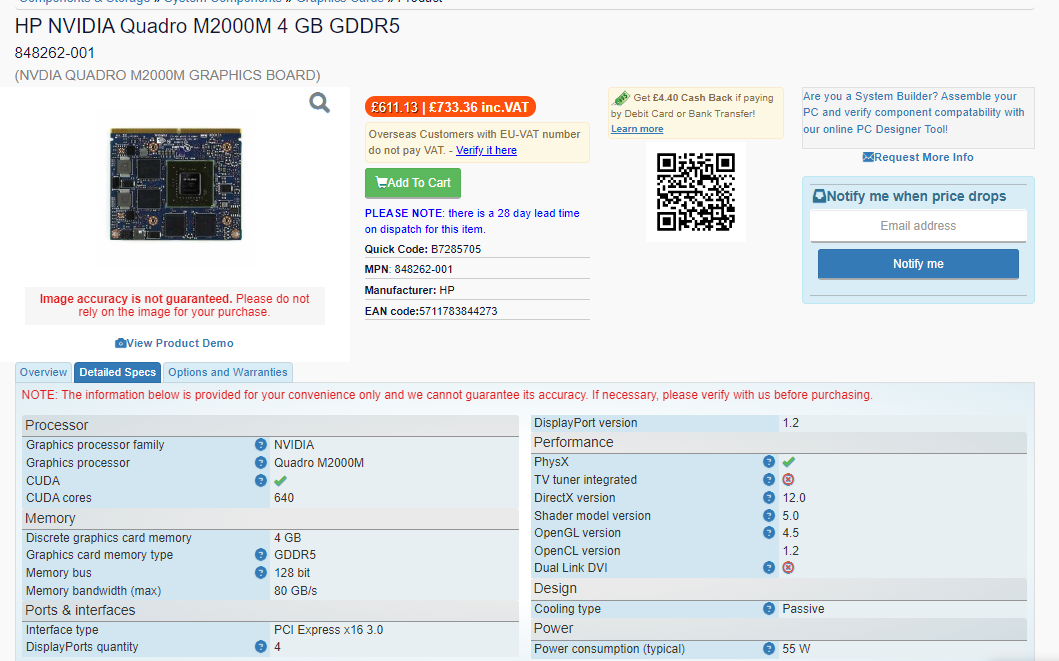Click help icon beside DisplayPorts quantity
The width and height of the screenshot is (1059, 661).
click(x=260, y=647)
